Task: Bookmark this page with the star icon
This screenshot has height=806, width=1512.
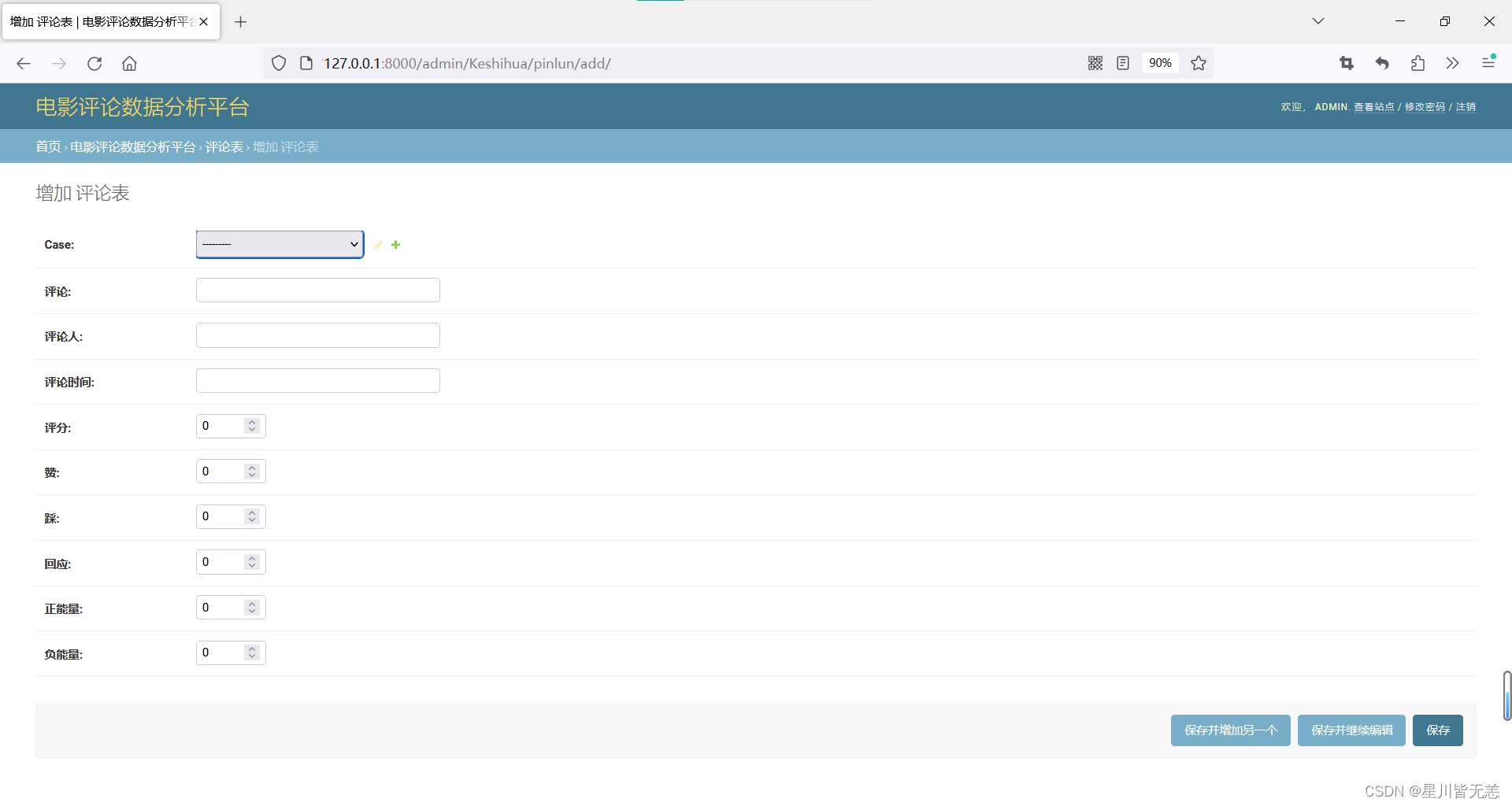Action: [x=1199, y=64]
